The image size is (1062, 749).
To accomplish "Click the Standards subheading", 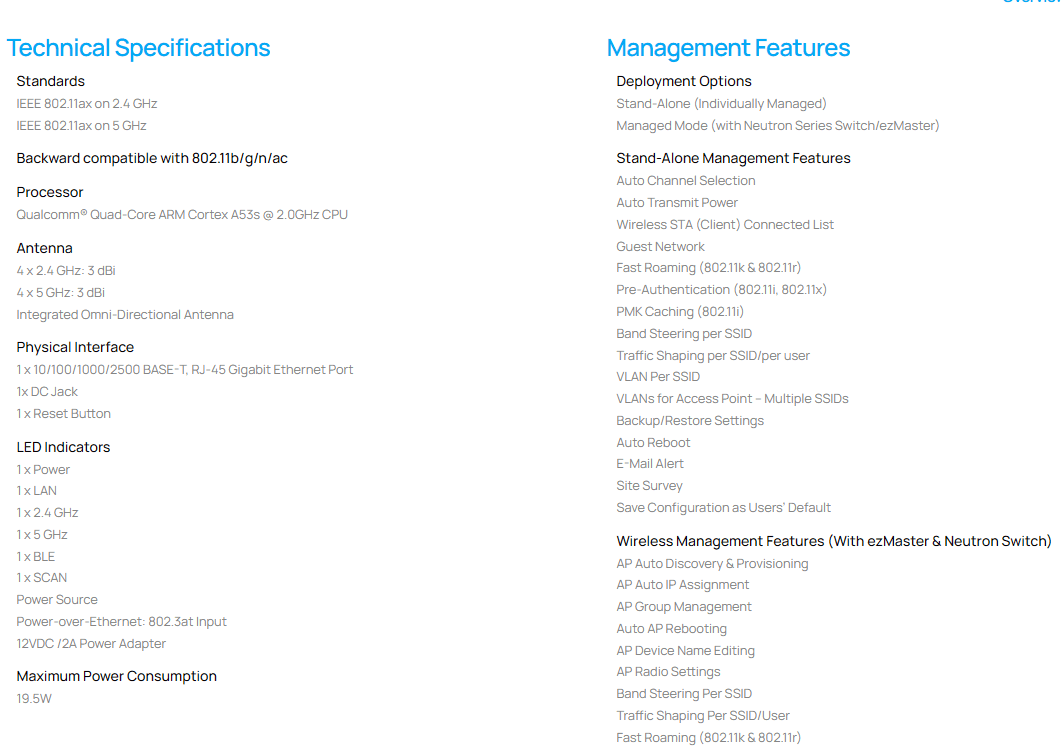I will click(x=50, y=81).
